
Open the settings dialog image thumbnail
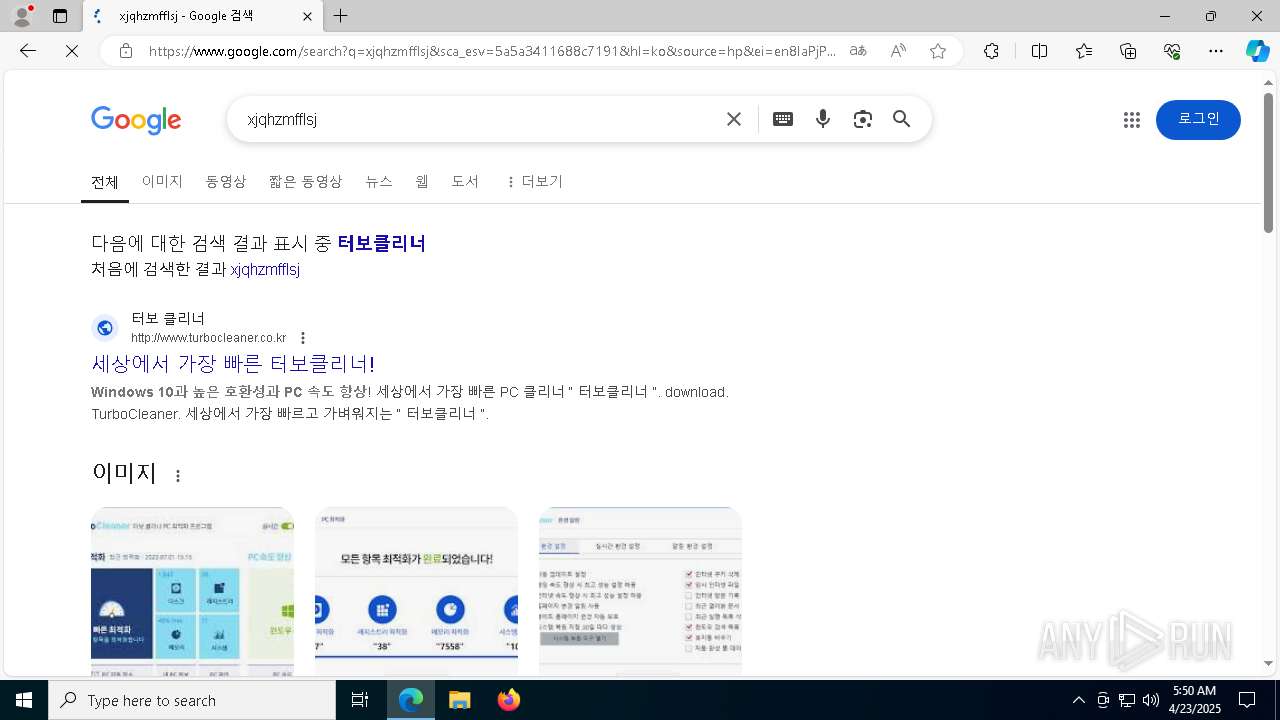[640, 591]
